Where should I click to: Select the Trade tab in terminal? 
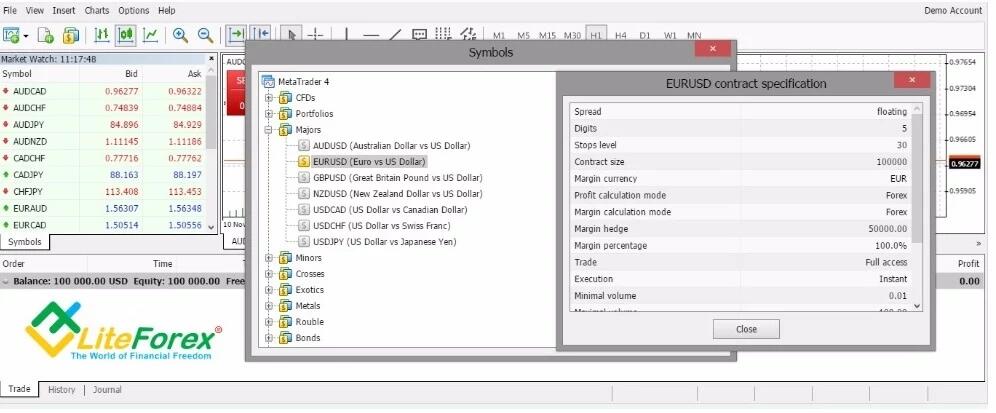pos(19,389)
